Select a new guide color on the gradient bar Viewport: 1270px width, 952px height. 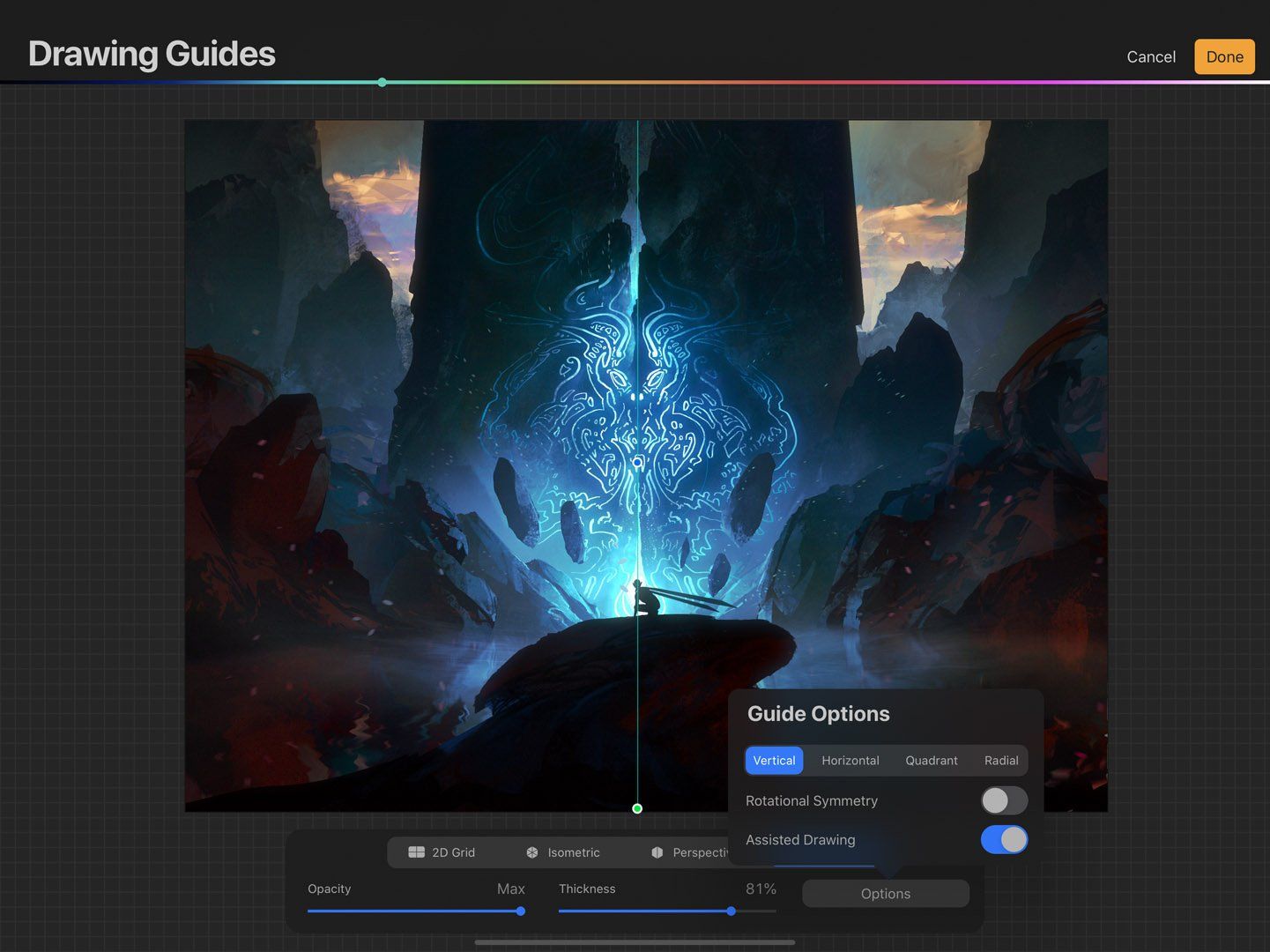click(382, 82)
